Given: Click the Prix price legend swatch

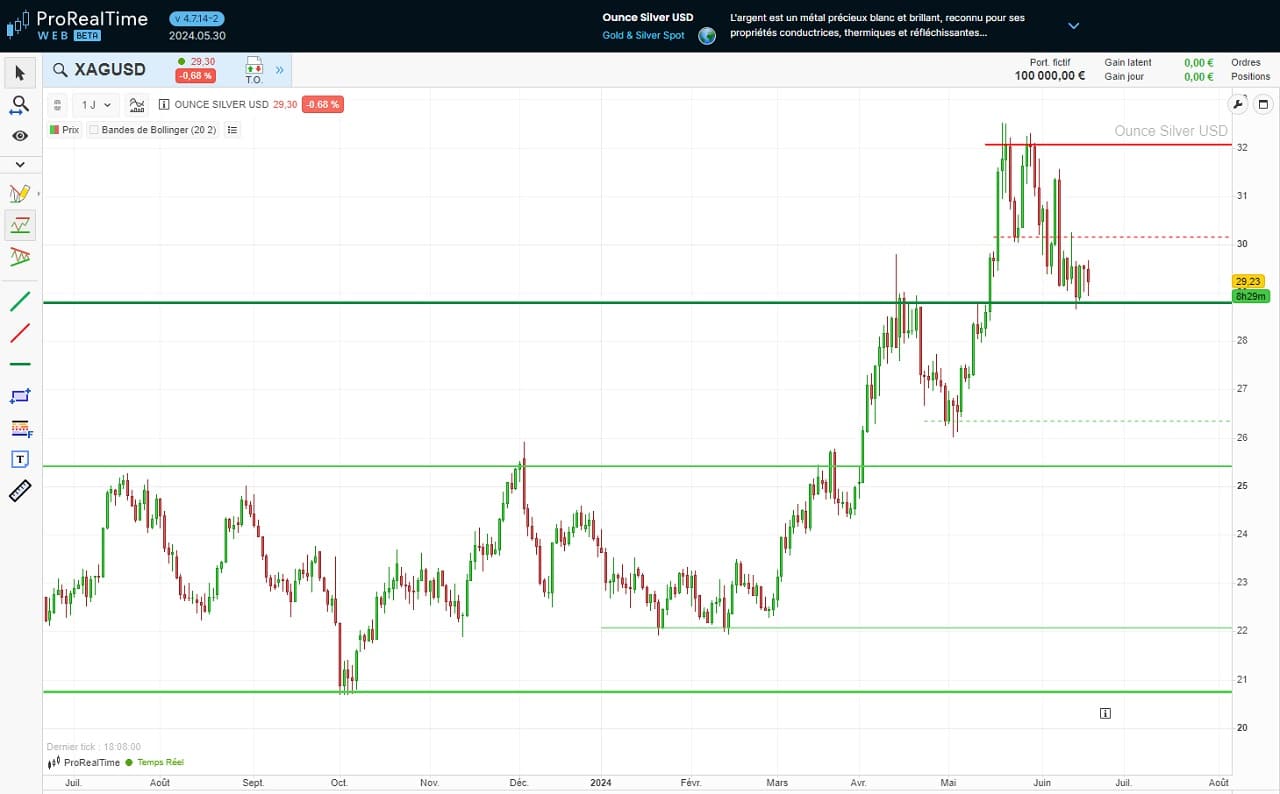Looking at the screenshot, I should tap(54, 130).
